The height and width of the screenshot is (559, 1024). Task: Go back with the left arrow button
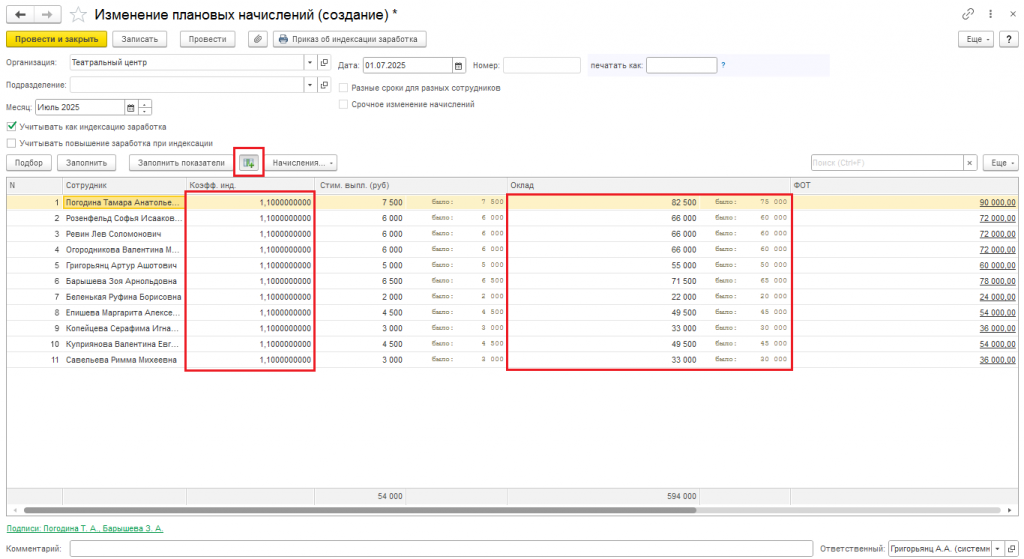[x=20, y=14]
